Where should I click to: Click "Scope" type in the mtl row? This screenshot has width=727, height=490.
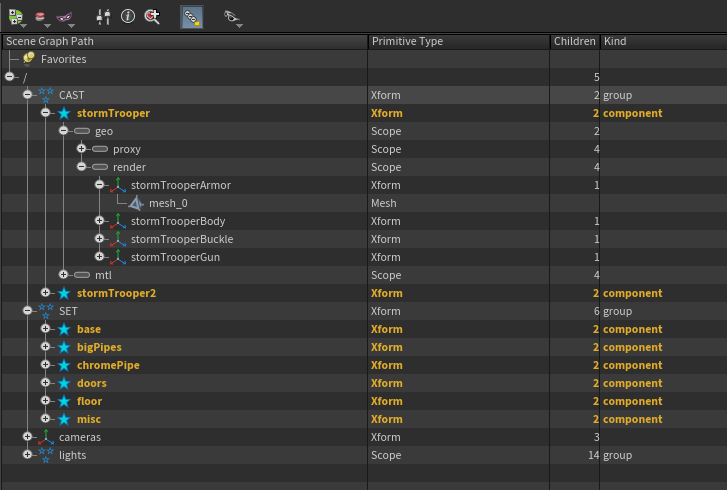click(386, 275)
